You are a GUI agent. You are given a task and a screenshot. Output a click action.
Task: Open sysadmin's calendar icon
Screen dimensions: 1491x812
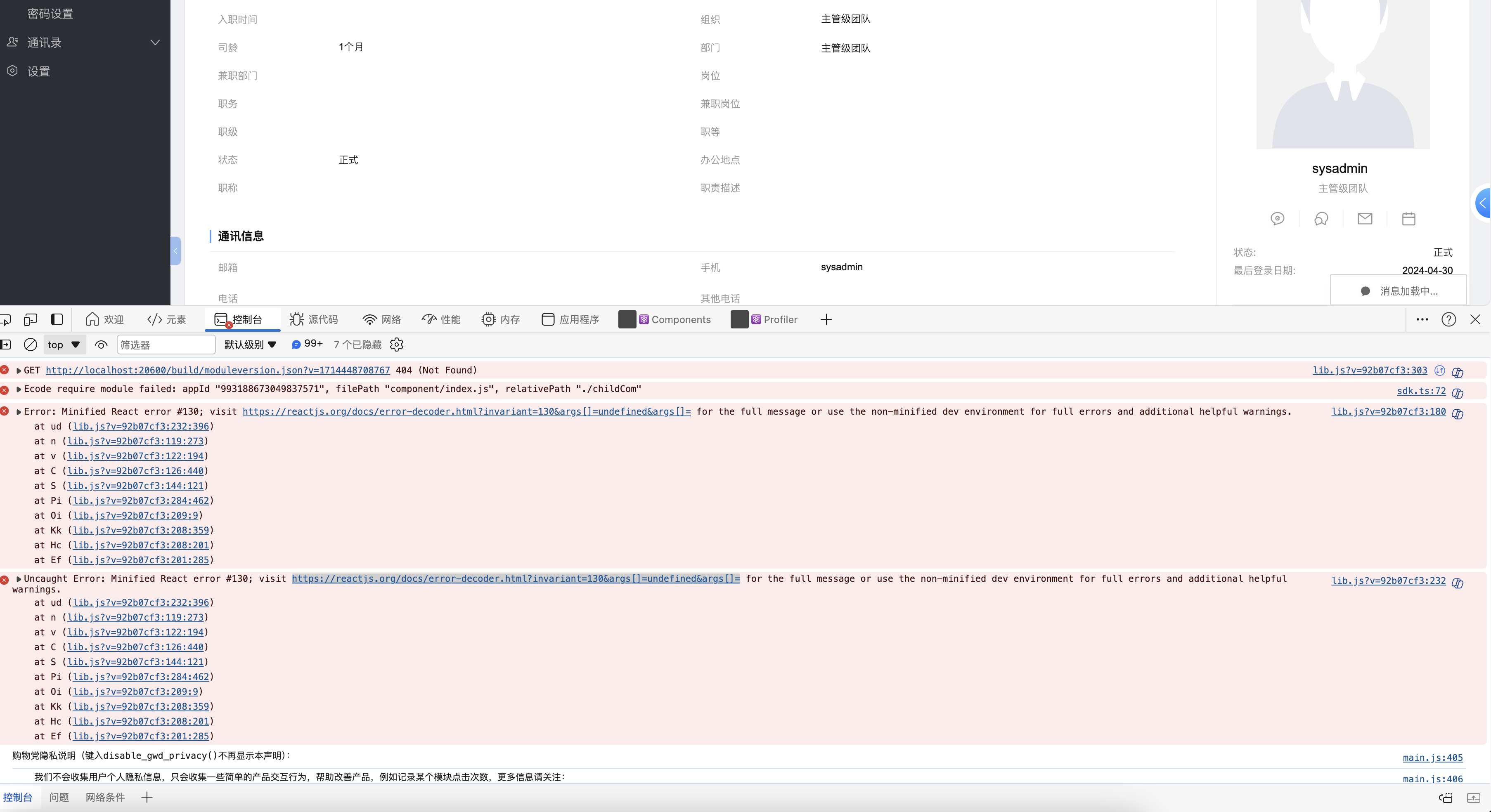(x=1409, y=219)
